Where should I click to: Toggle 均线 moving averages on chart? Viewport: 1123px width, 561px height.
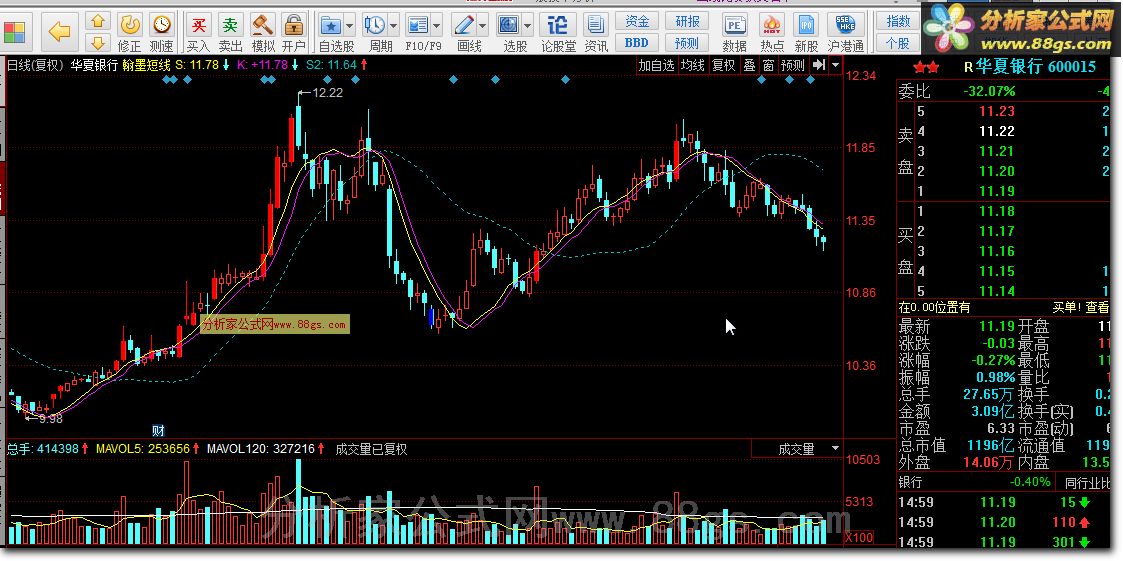[693, 65]
